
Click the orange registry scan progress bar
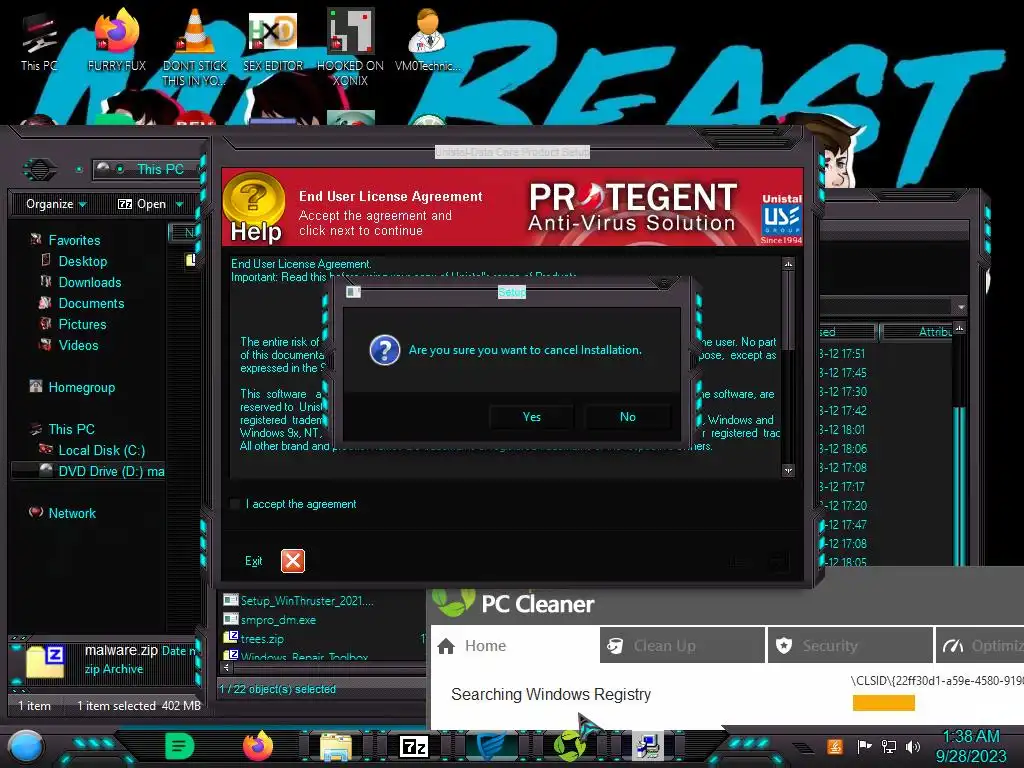pos(884,703)
